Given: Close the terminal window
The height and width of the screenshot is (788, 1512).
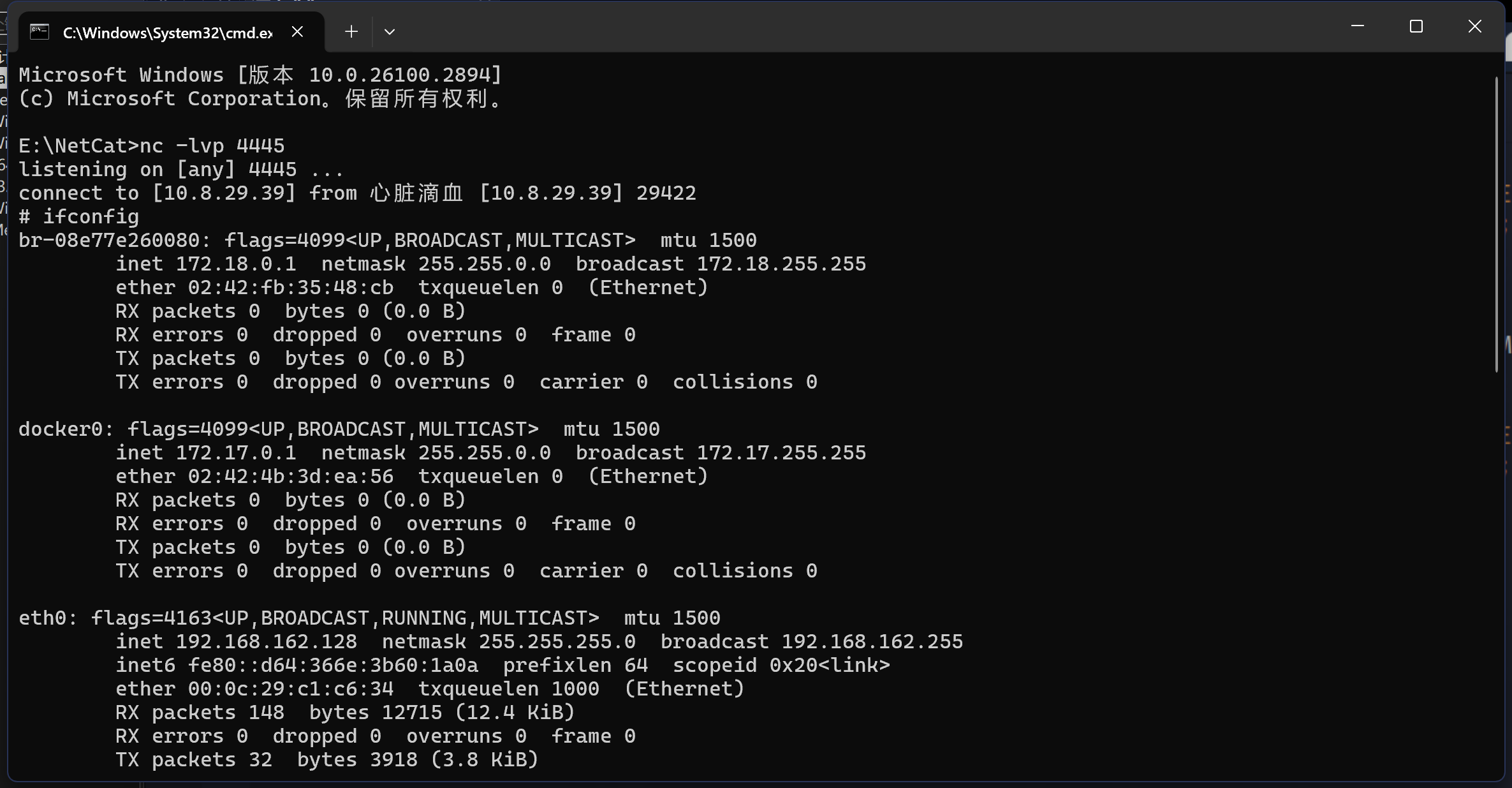Looking at the screenshot, I should pyautogui.click(x=1474, y=26).
